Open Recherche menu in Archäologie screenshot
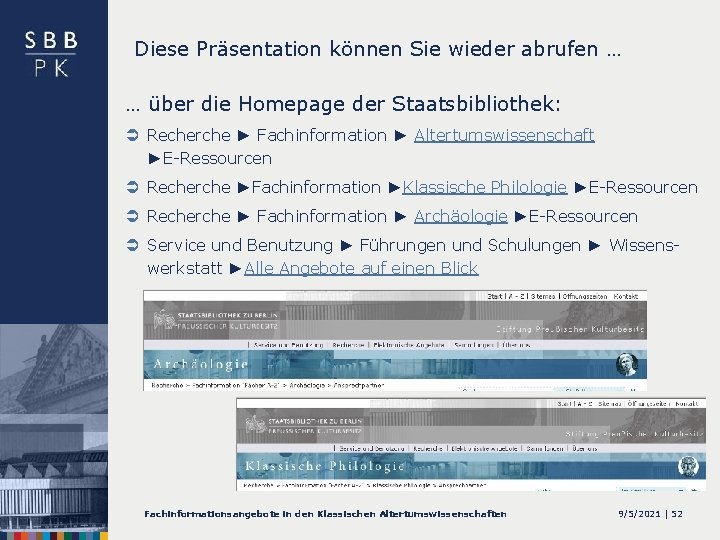This screenshot has height=540, width=720. click(348, 345)
